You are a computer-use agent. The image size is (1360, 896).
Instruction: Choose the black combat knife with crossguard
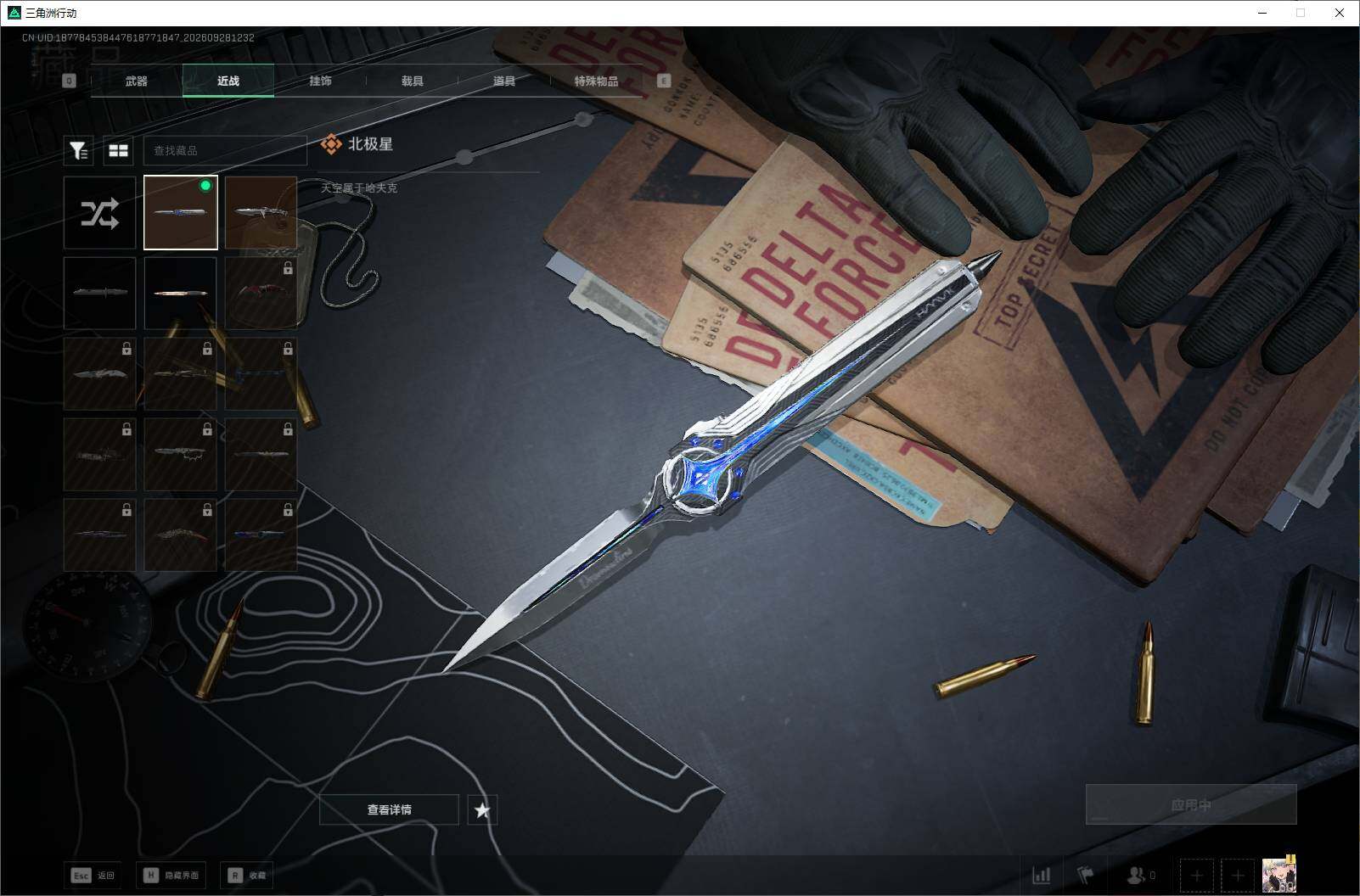click(x=99, y=293)
